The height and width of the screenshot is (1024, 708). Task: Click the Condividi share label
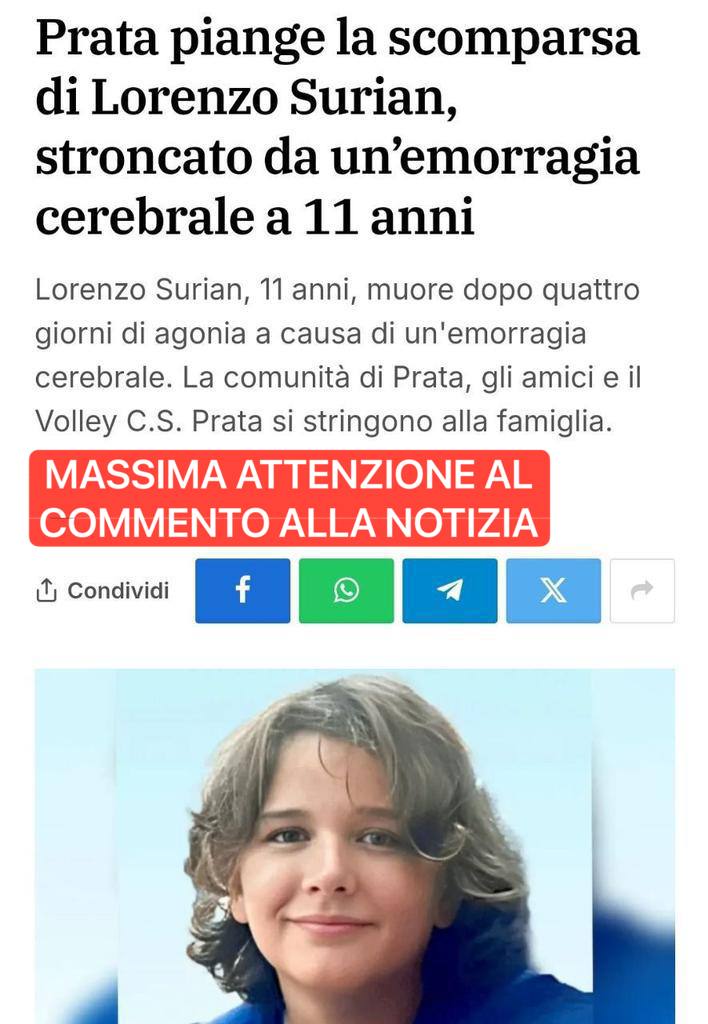click(x=118, y=590)
